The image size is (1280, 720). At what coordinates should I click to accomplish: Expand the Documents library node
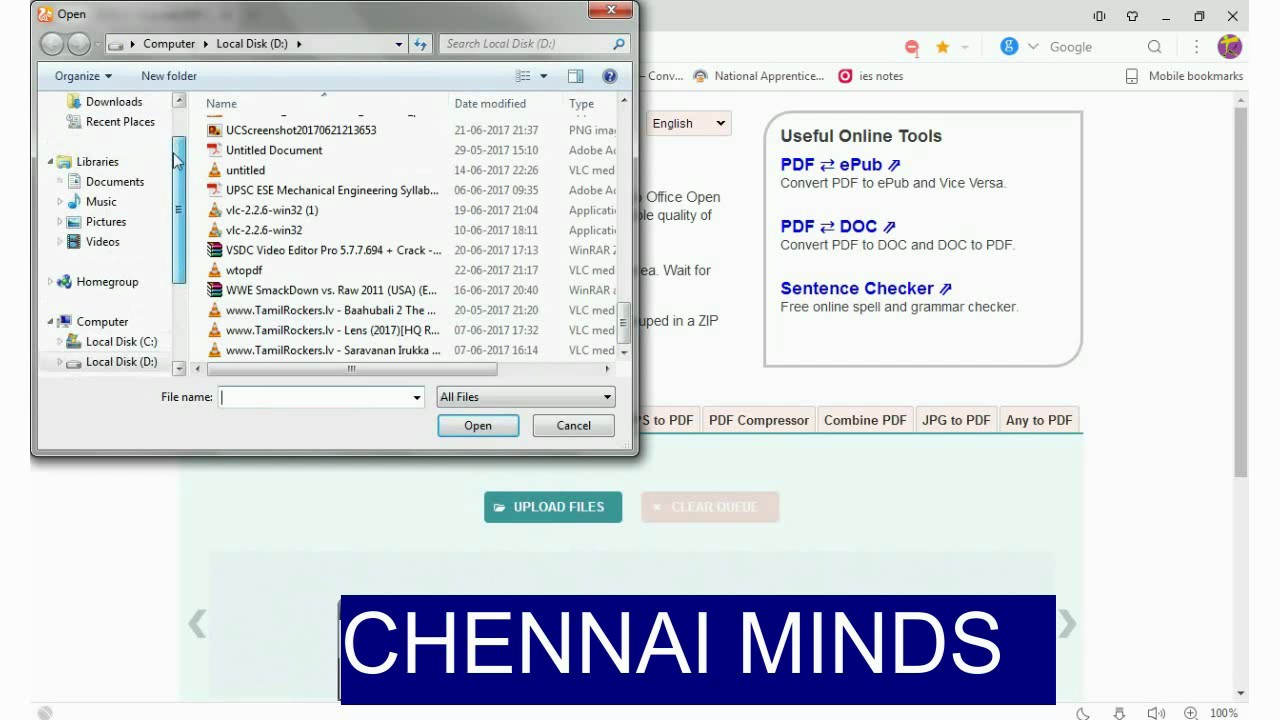60,182
